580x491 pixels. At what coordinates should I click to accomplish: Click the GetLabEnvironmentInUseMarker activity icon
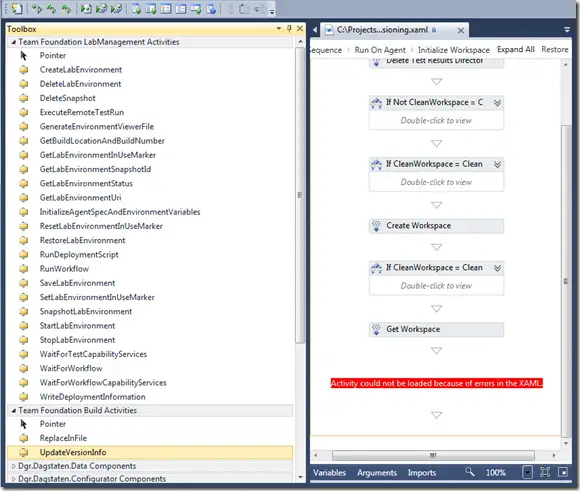click(24, 155)
